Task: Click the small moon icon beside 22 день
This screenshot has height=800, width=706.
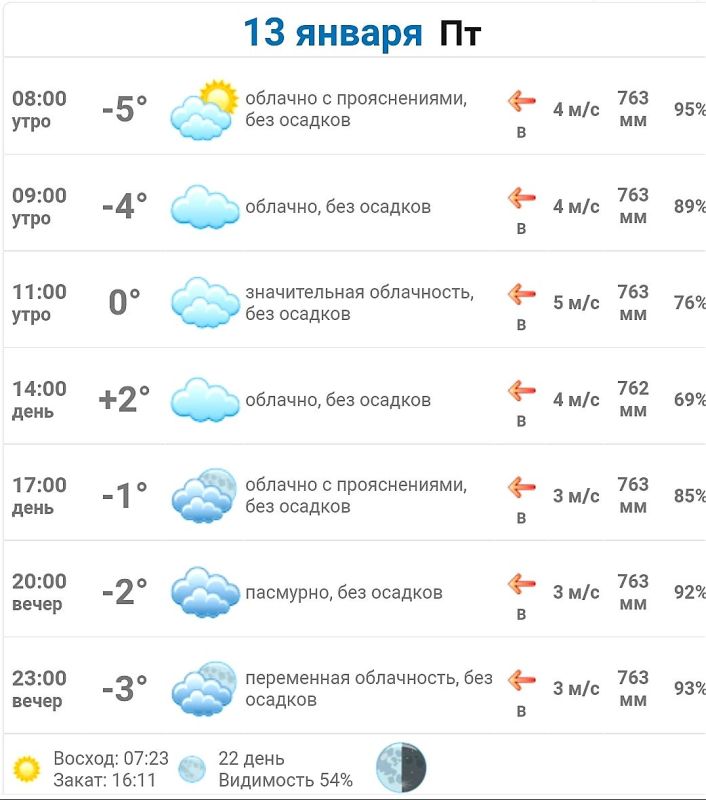Action: [x=192, y=769]
